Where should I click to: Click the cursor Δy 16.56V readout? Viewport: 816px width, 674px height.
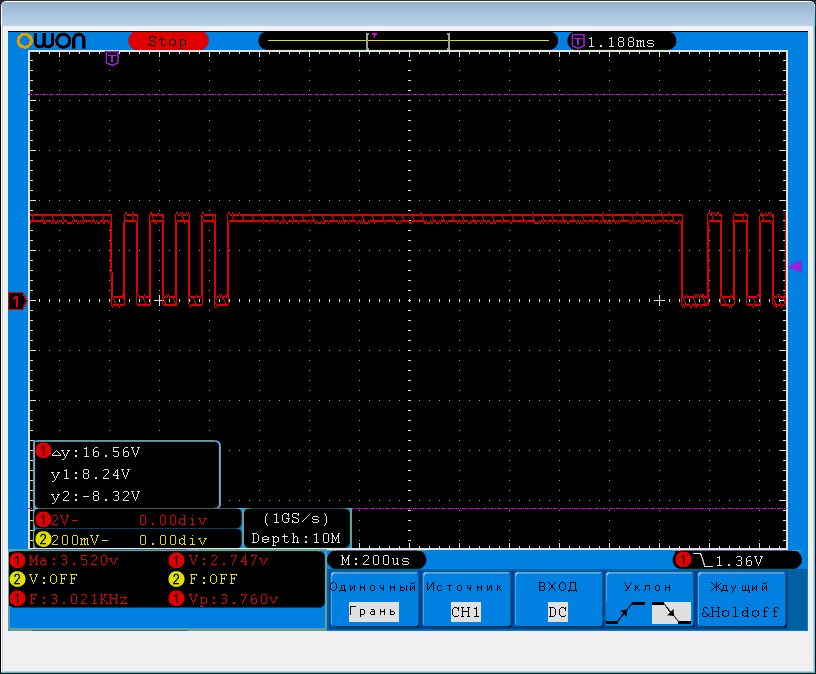pos(95,452)
